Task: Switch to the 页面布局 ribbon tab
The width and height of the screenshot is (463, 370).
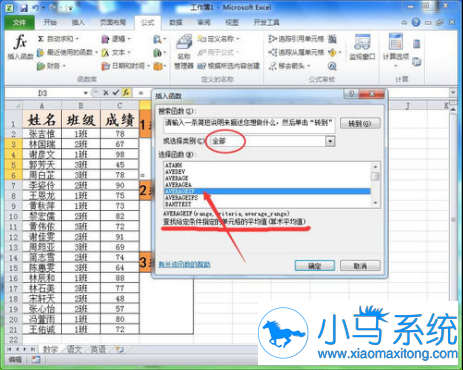Action: coord(113,22)
